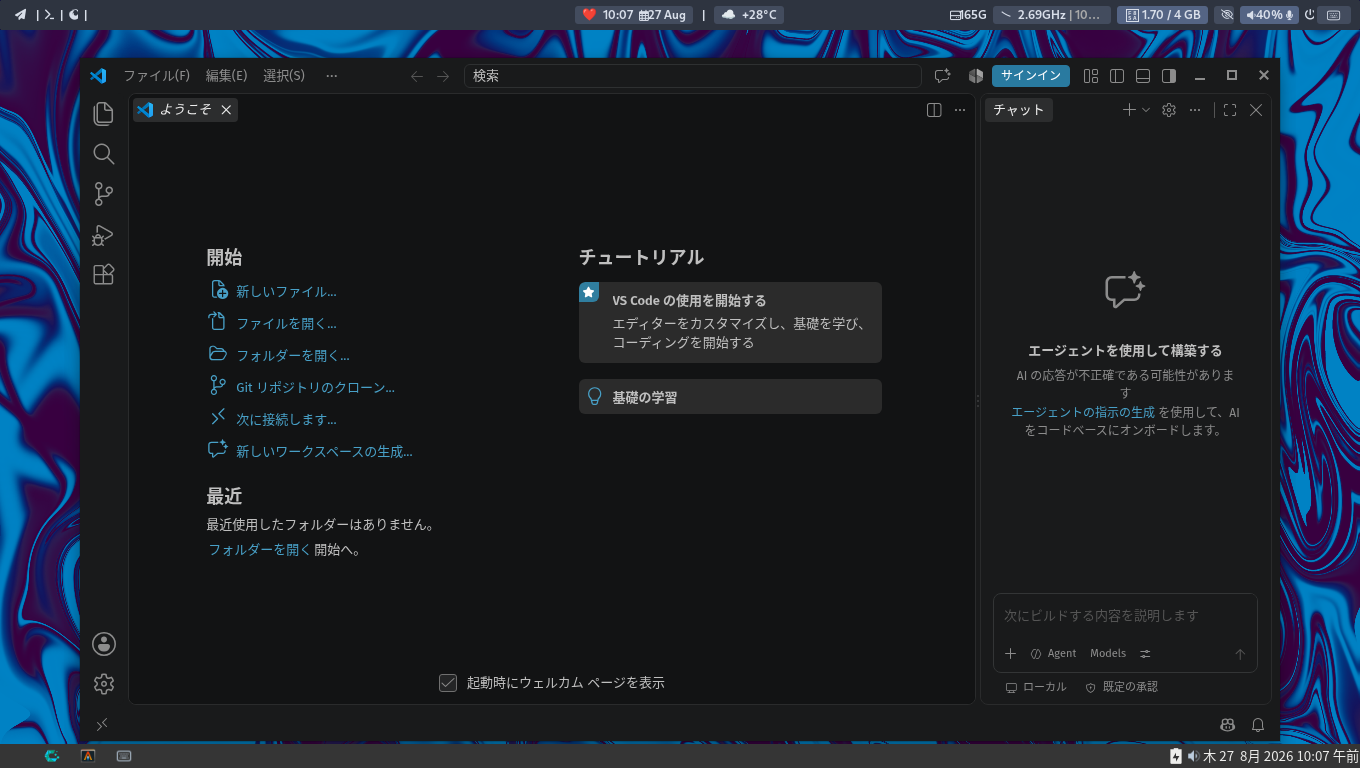Send the chat message with arrow button
The height and width of the screenshot is (768, 1360).
pos(1240,654)
